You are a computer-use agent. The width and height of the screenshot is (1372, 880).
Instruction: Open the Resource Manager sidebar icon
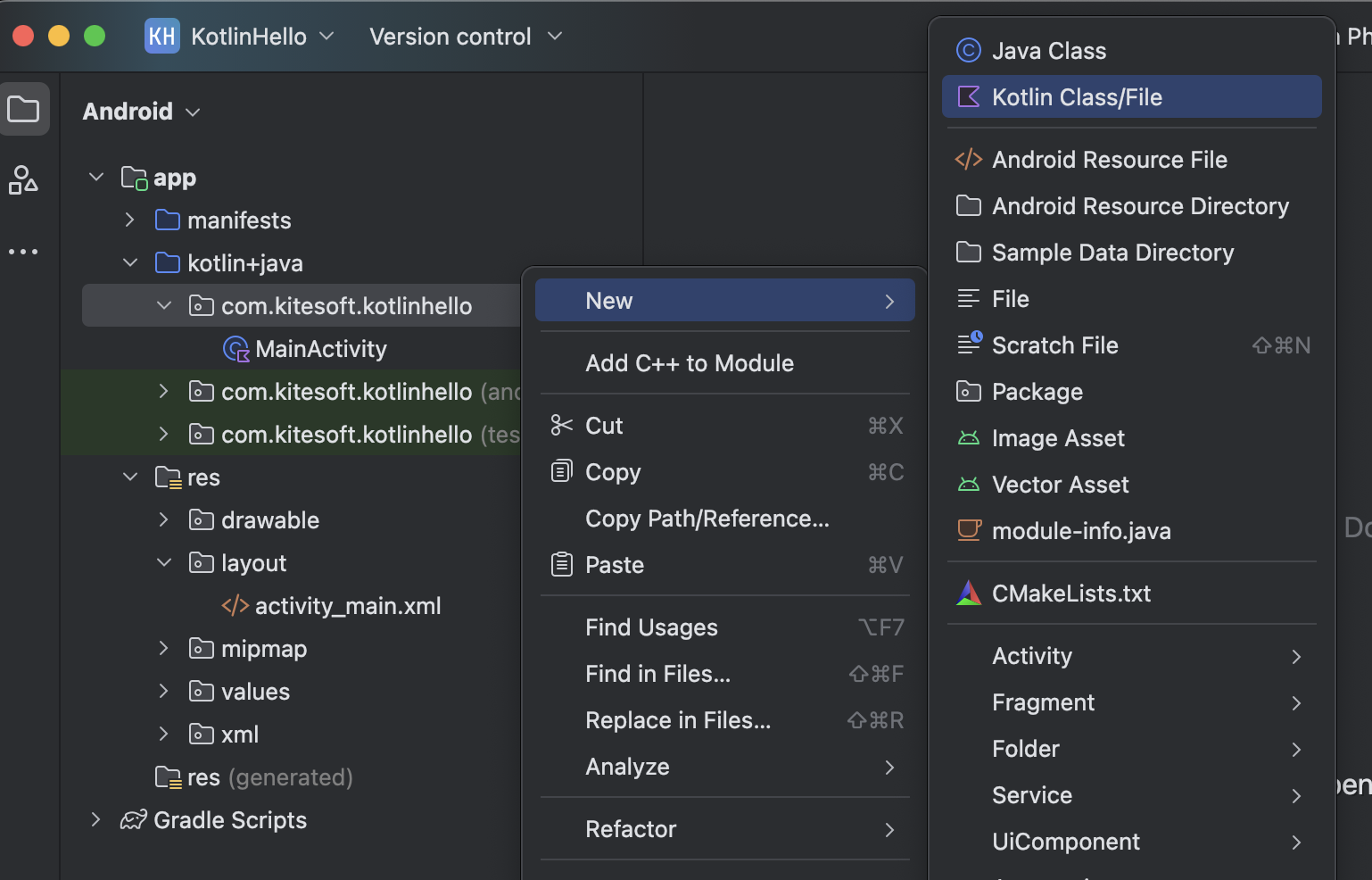[23, 179]
